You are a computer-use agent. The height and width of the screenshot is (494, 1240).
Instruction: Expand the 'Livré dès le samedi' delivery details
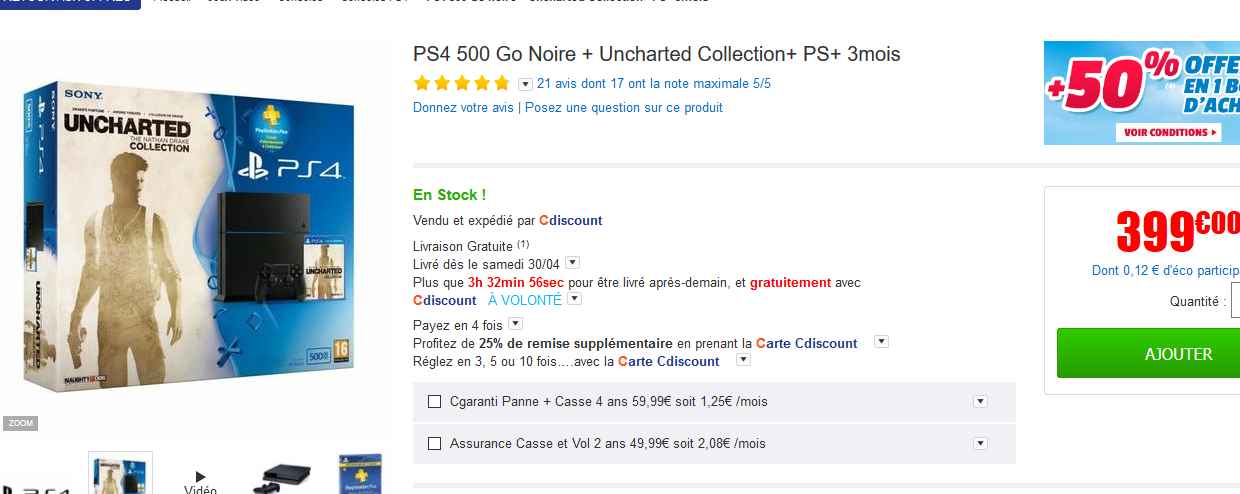pos(572,263)
